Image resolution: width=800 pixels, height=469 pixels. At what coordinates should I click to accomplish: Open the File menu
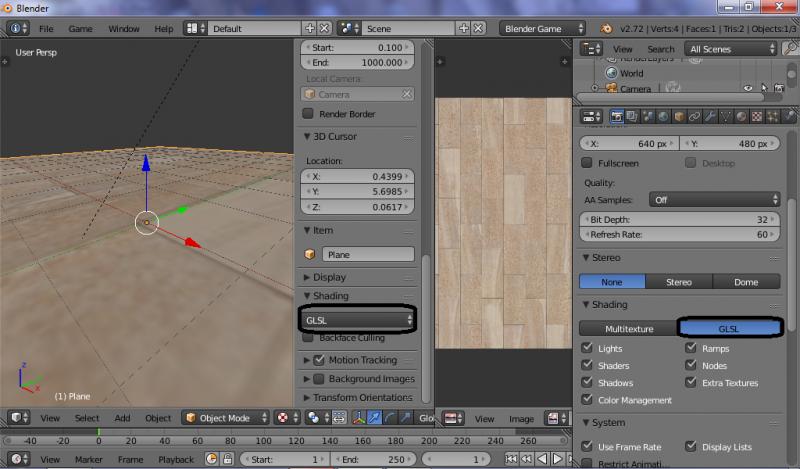click(x=46, y=29)
